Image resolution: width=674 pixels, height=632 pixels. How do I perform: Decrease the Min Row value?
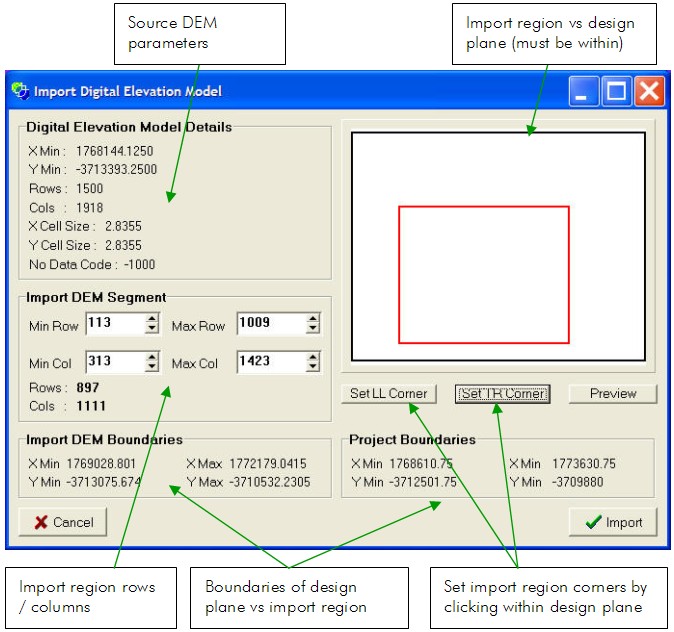tap(152, 328)
